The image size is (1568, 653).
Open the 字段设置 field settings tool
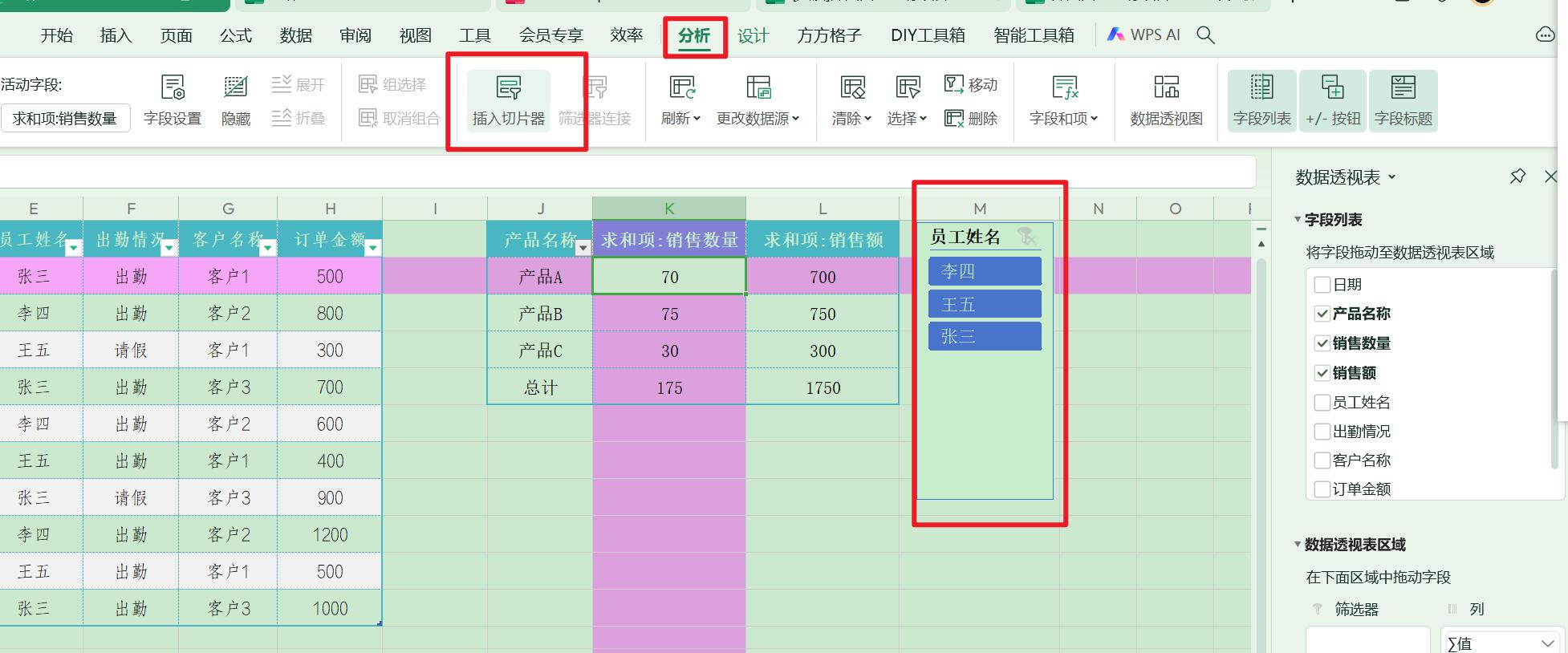click(x=173, y=100)
